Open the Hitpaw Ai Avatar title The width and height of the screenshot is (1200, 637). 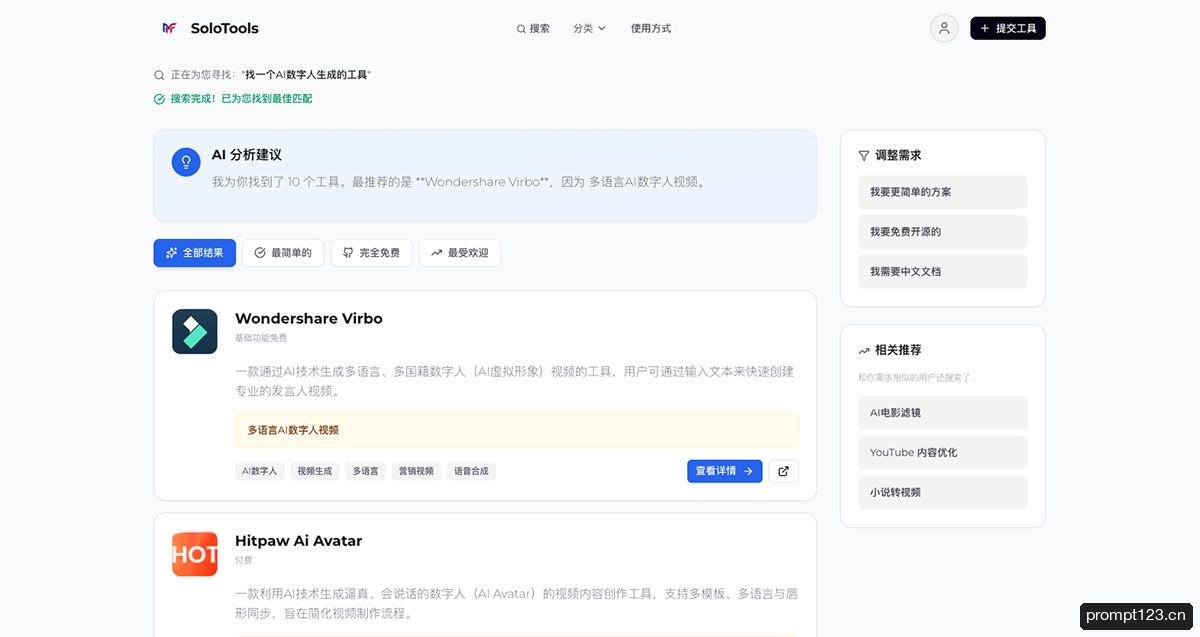[x=299, y=541]
